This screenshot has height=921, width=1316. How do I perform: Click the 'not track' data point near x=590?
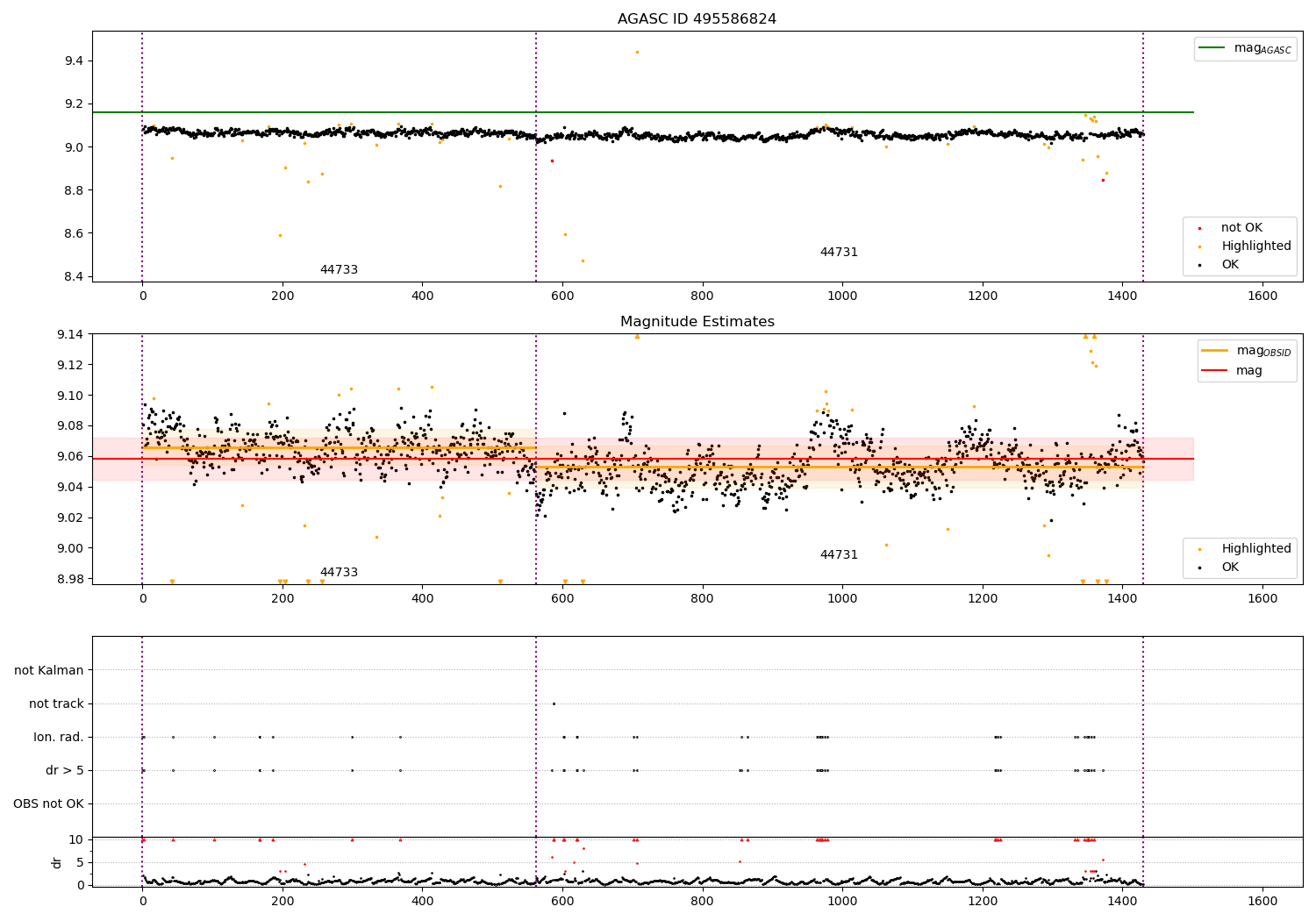(x=554, y=703)
